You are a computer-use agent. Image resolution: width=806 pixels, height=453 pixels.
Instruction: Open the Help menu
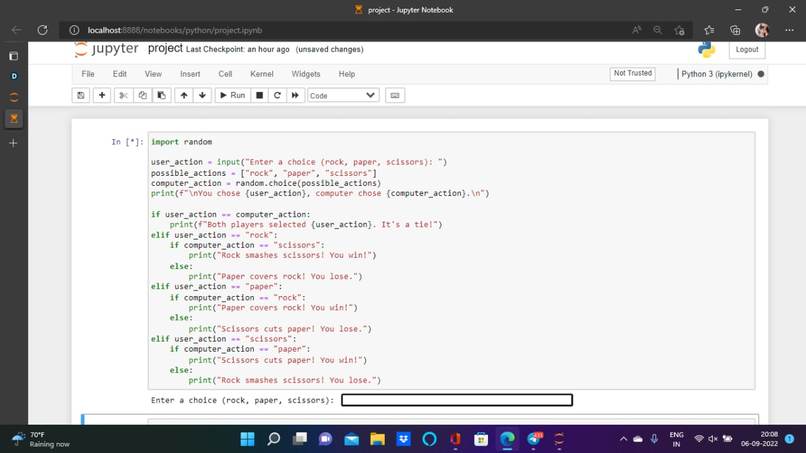click(x=347, y=74)
